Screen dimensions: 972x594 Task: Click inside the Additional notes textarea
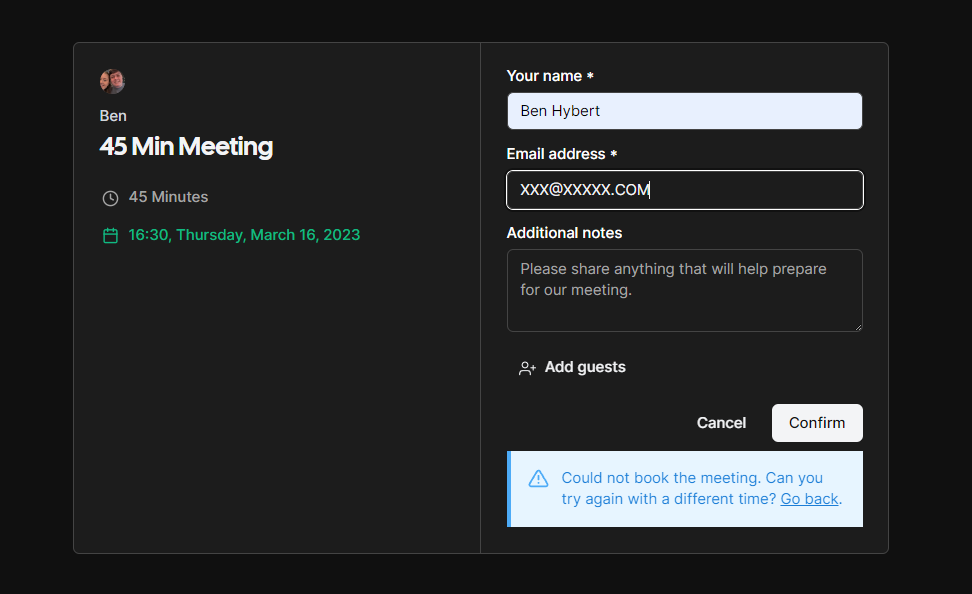[684, 290]
